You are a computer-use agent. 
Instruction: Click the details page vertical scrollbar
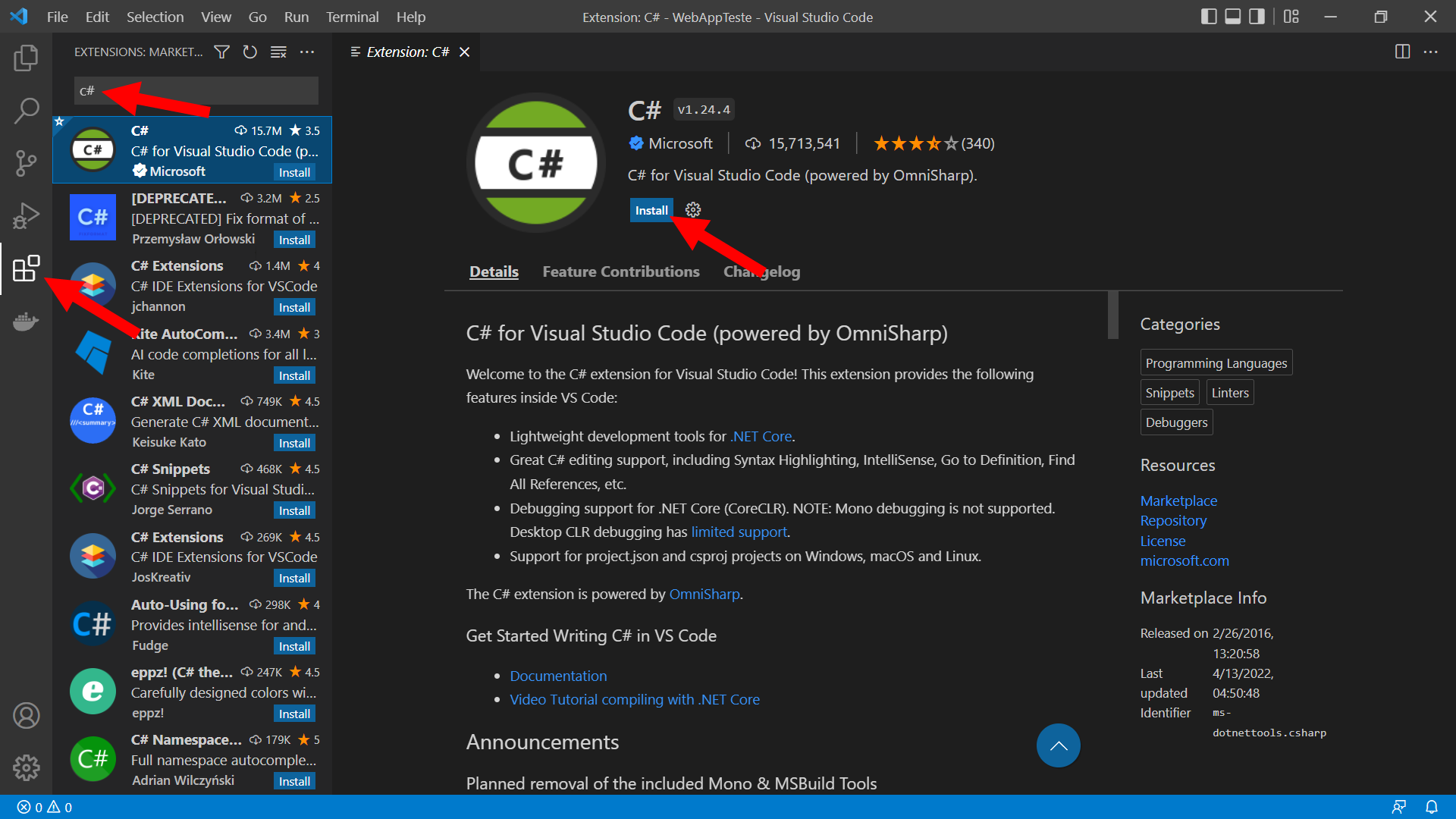coord(1112,315)
